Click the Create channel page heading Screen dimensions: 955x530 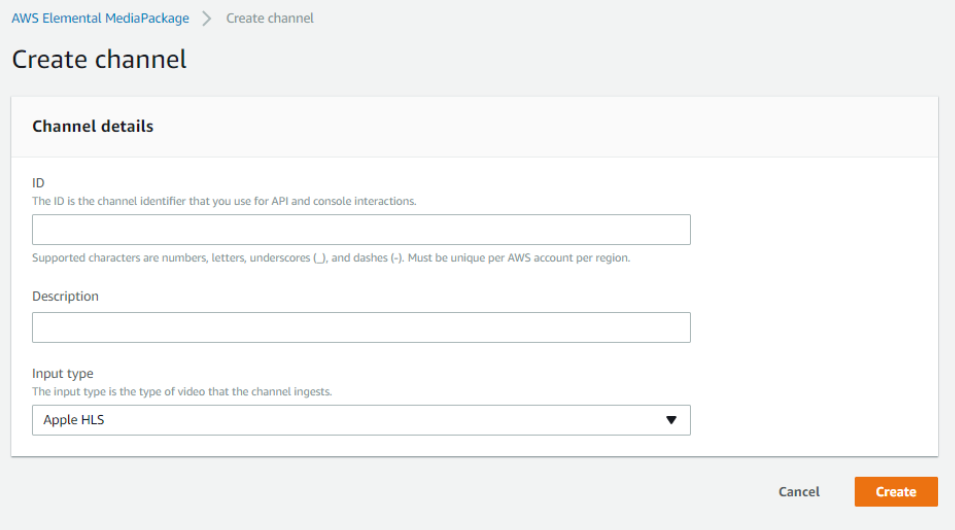coord(99,59)
